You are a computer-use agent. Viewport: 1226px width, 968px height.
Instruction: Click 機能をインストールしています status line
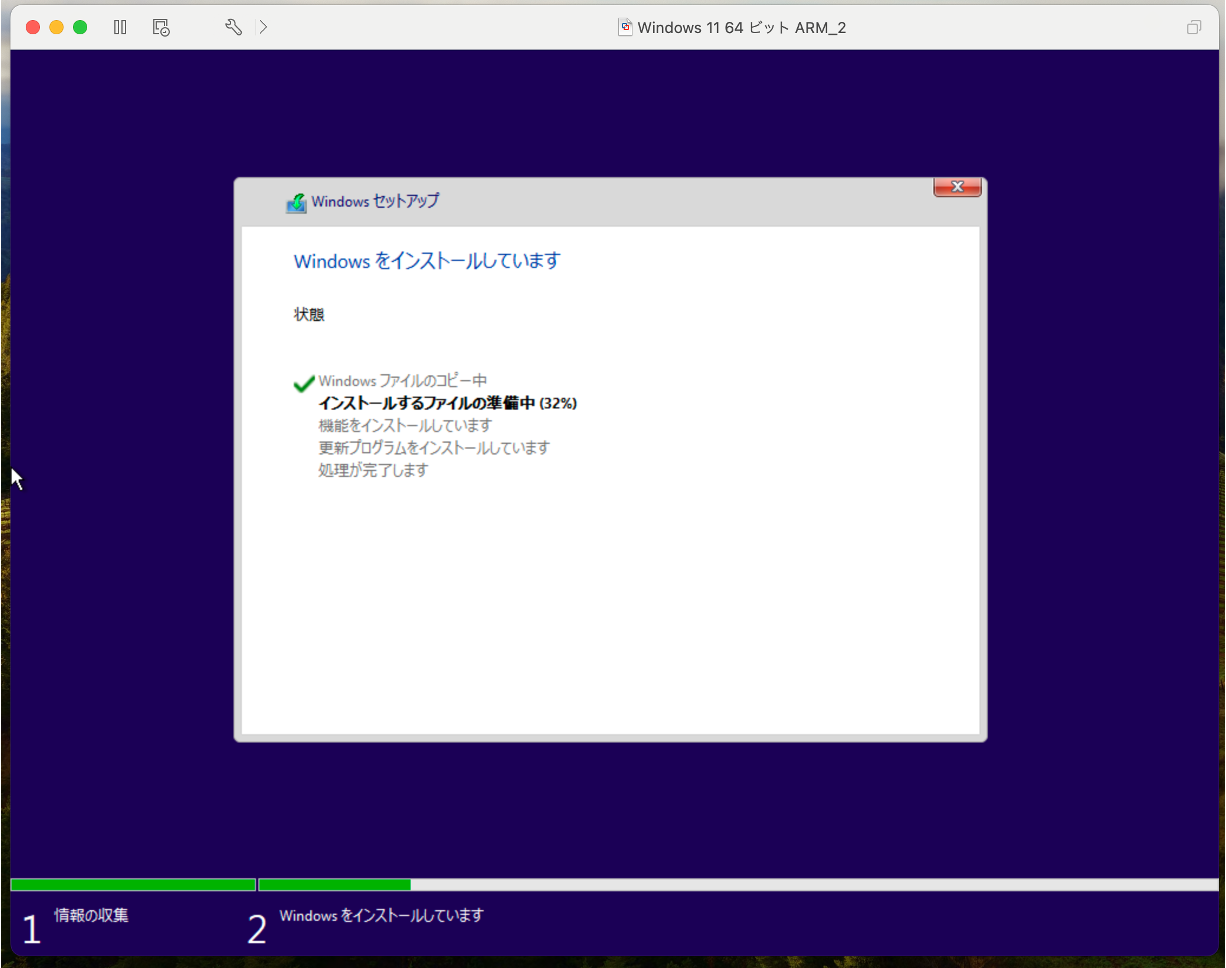(405, 425)
